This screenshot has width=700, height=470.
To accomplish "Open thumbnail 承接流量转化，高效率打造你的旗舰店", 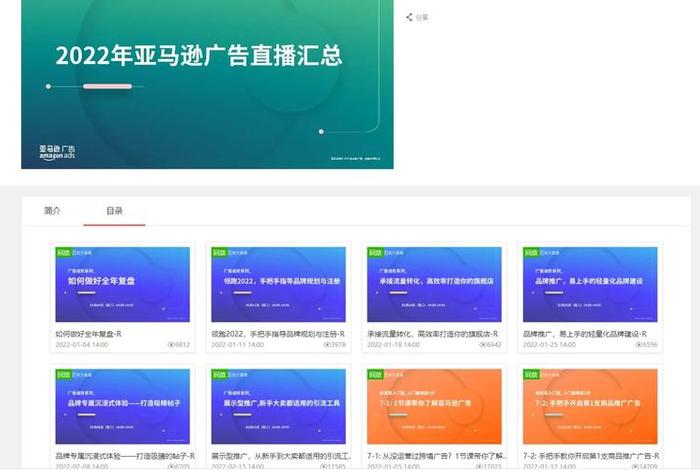I will [x=434, y=284].
